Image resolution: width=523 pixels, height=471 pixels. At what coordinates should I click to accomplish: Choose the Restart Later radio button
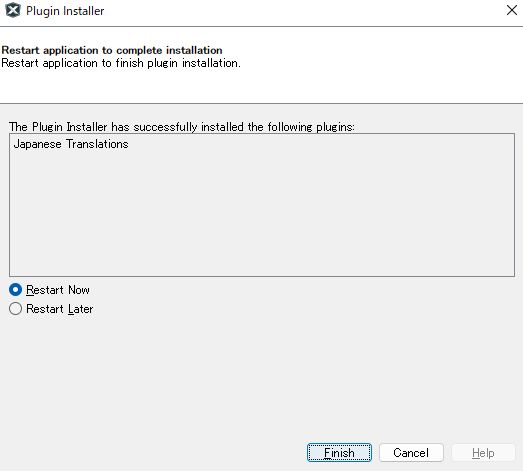coord(16,309)
